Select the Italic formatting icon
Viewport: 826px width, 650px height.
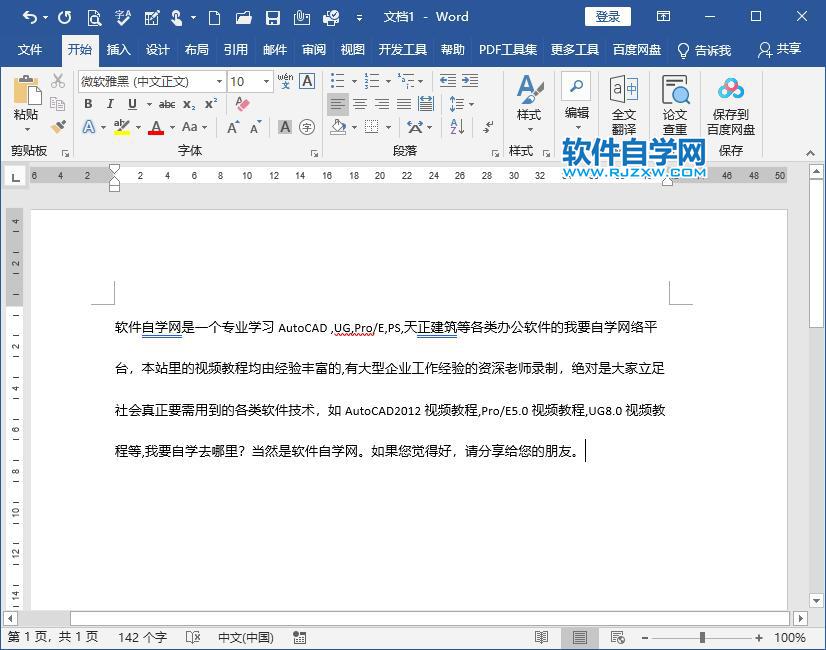[x=110, y=104]
